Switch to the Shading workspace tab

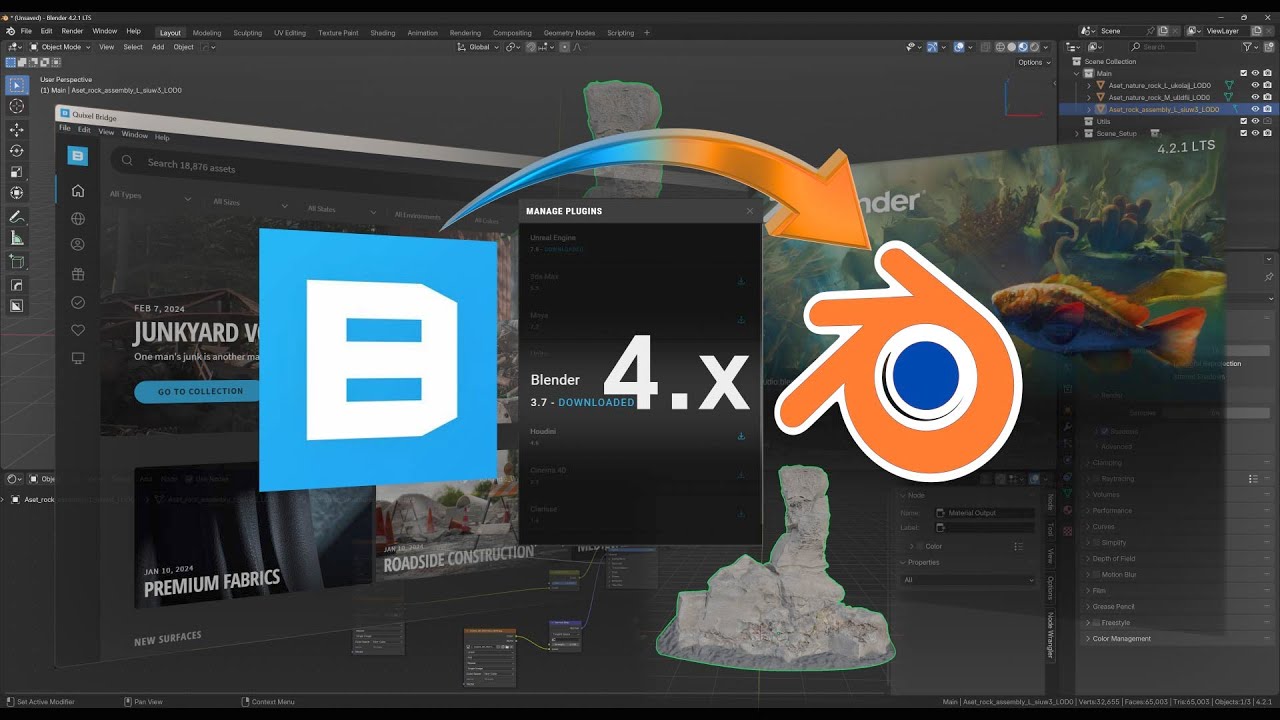(383, 32)
